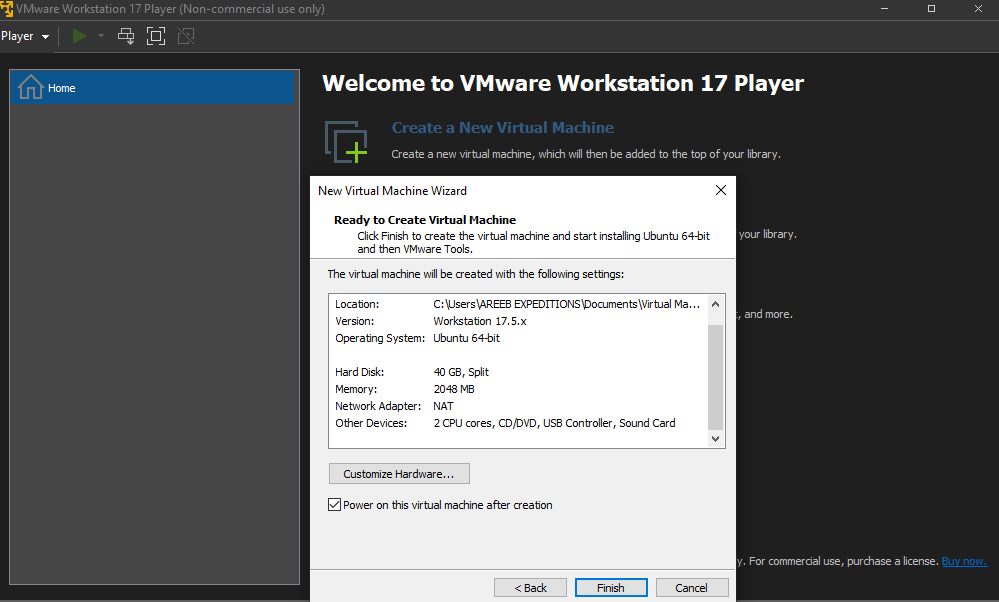Click the 'NAT' network adapter value
999x602 pixels.
[443, 406]
